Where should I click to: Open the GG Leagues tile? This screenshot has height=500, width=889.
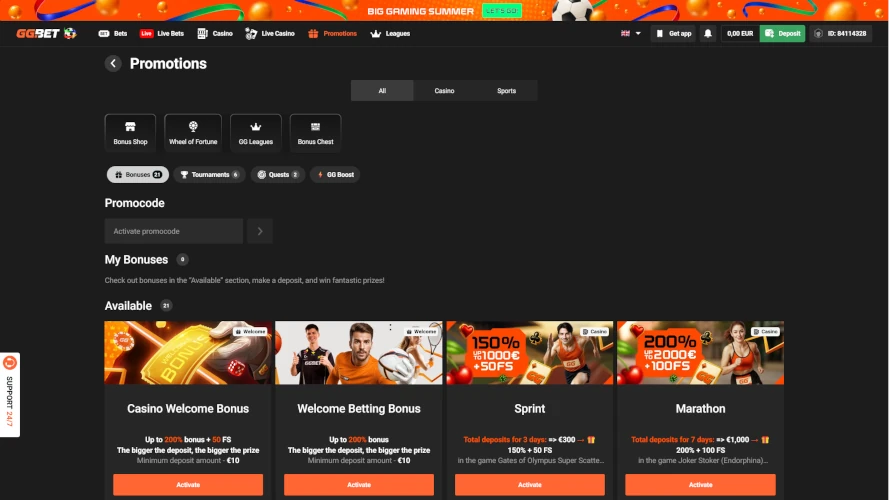point(256,133)
